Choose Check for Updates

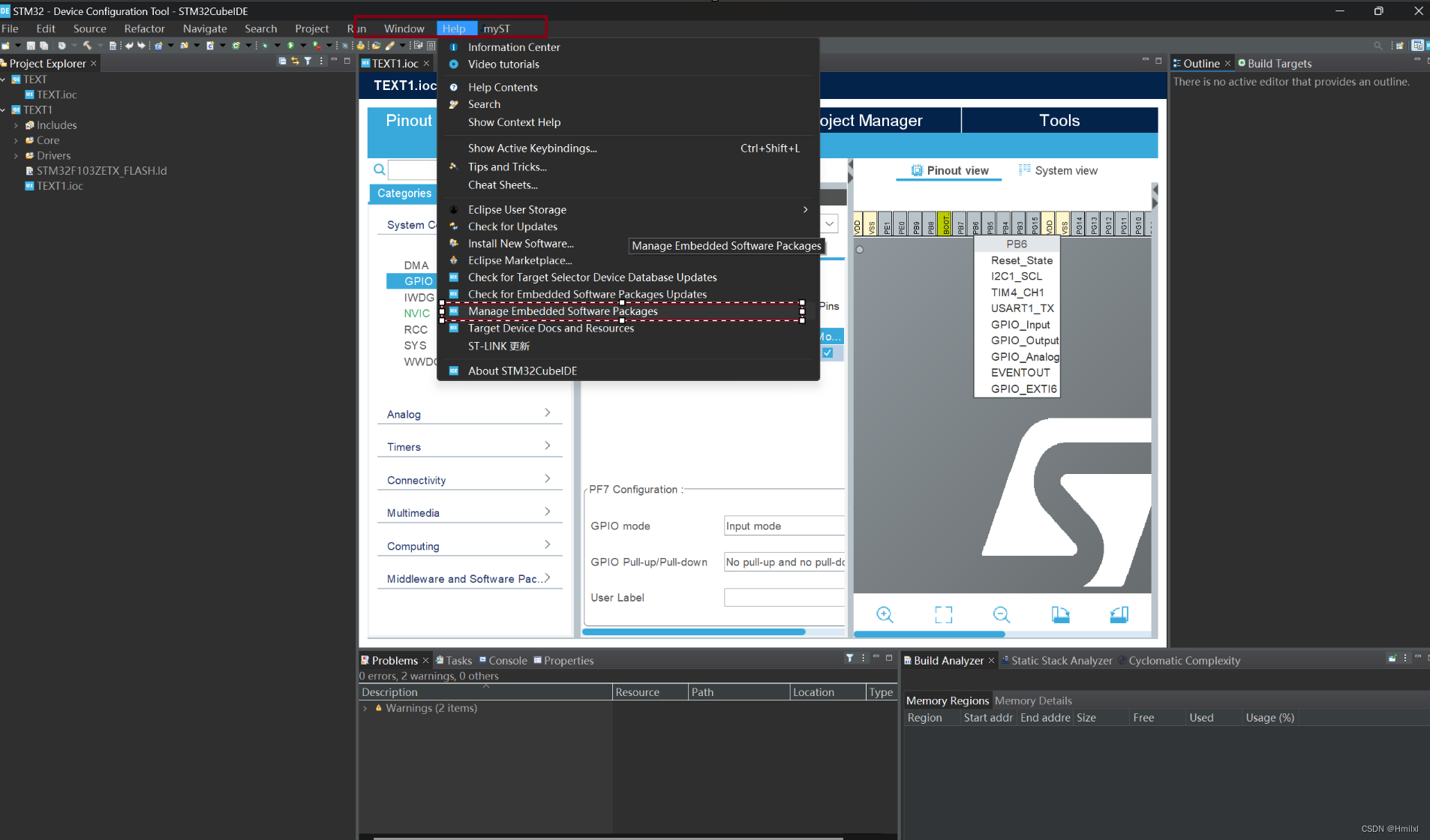point(628,226)
